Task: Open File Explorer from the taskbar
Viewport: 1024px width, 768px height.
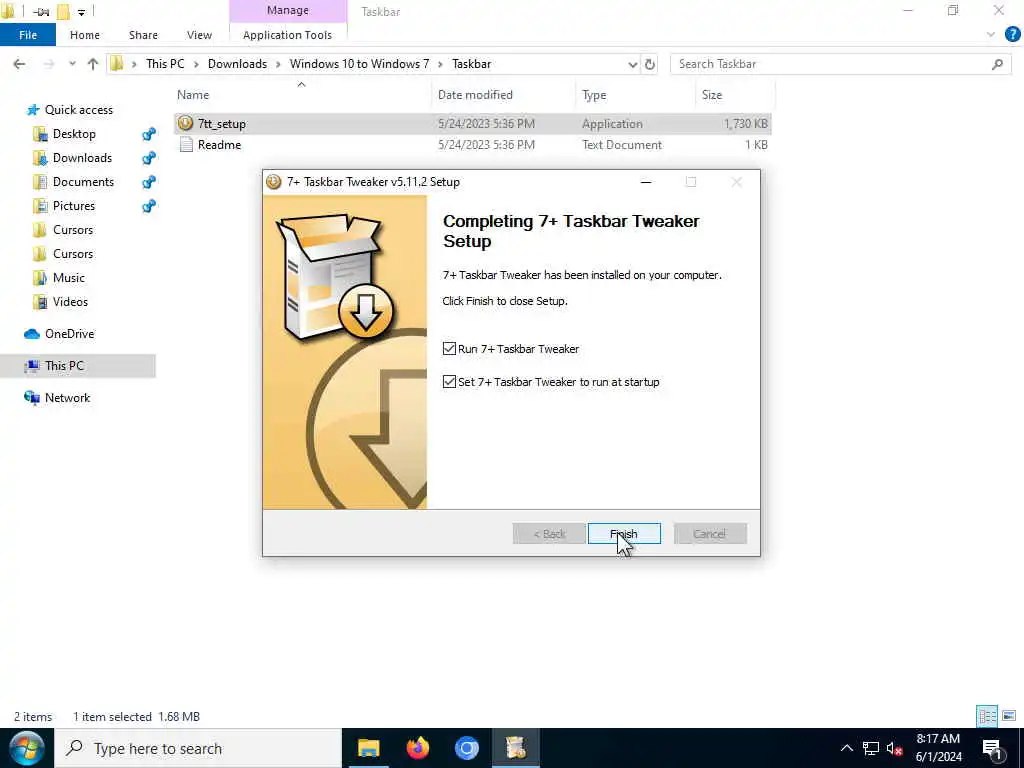Action: (x=368, y=748)
